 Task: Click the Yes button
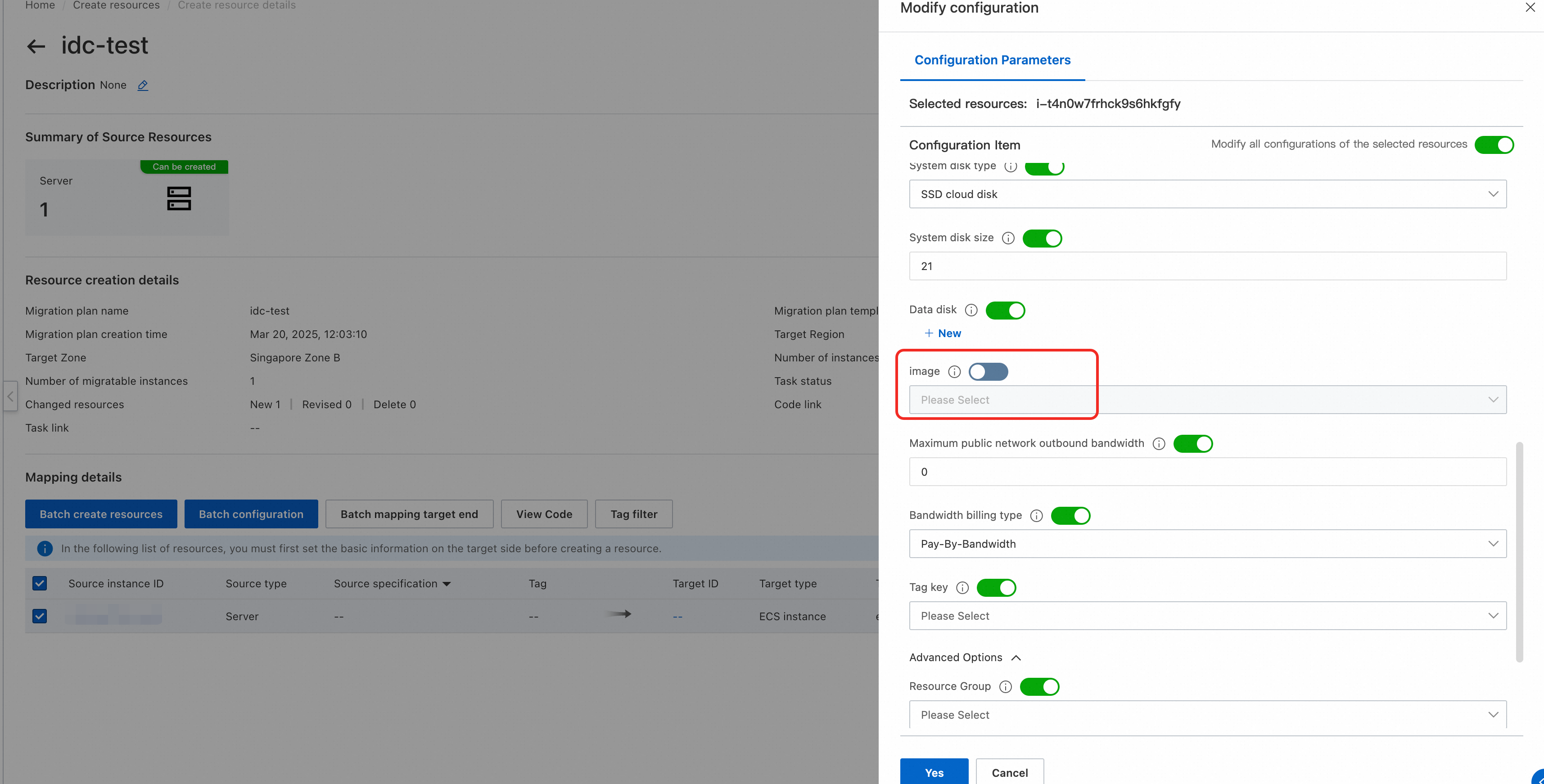pos(934,772)
